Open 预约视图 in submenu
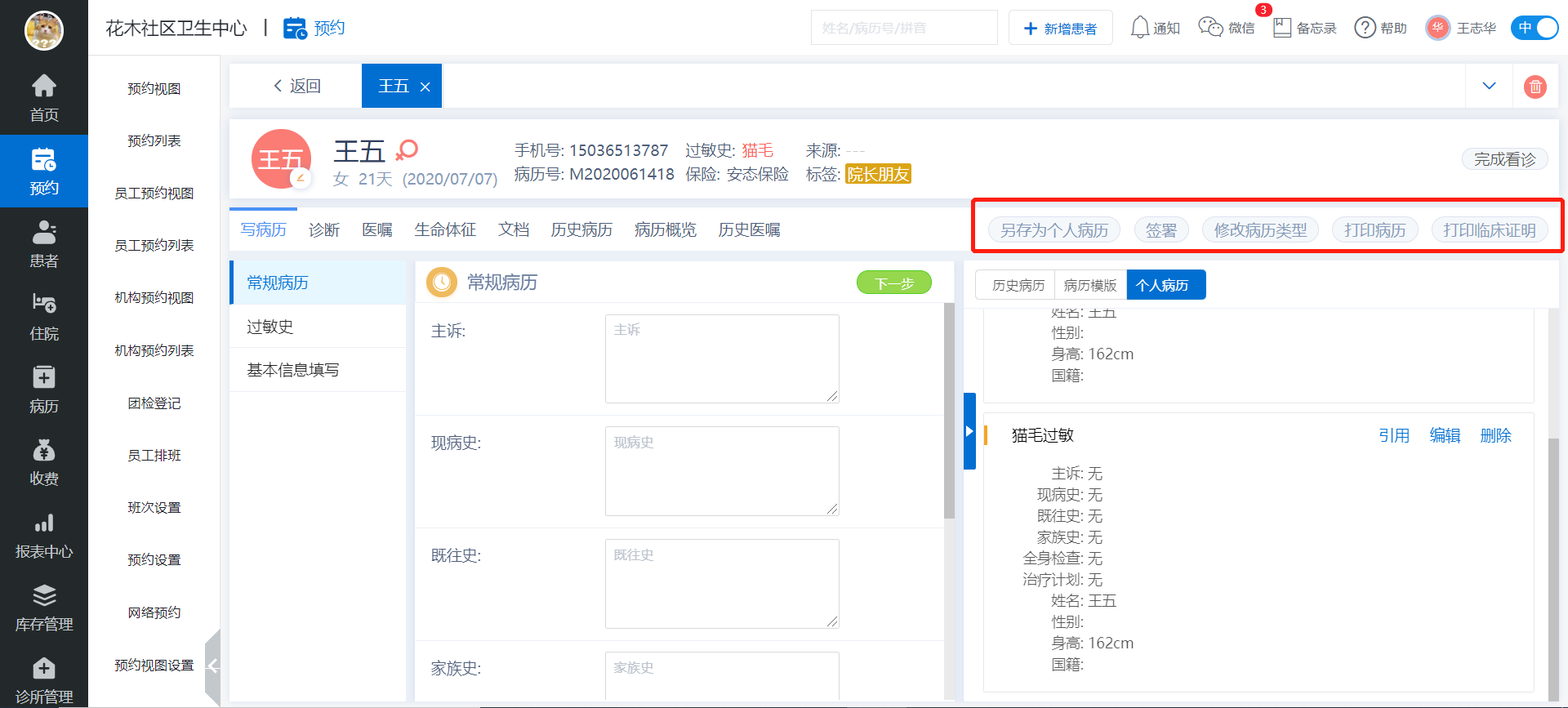 point(154,88)
